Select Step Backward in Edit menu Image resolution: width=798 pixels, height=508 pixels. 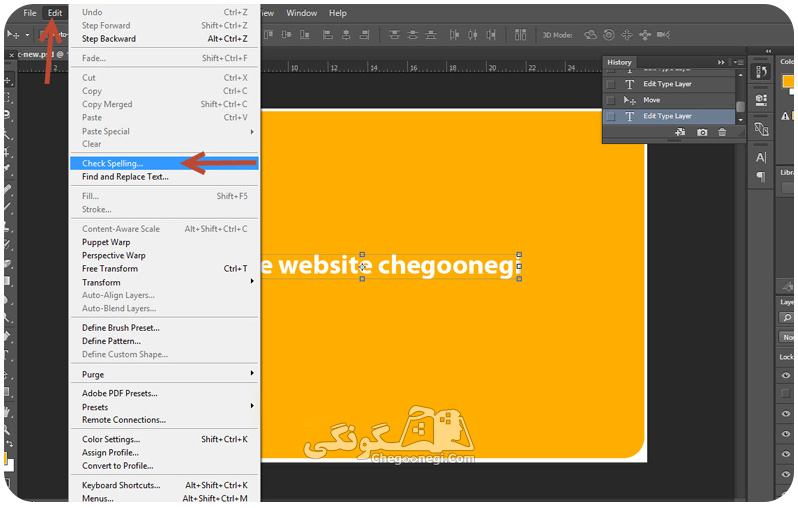tap(109, 39)
